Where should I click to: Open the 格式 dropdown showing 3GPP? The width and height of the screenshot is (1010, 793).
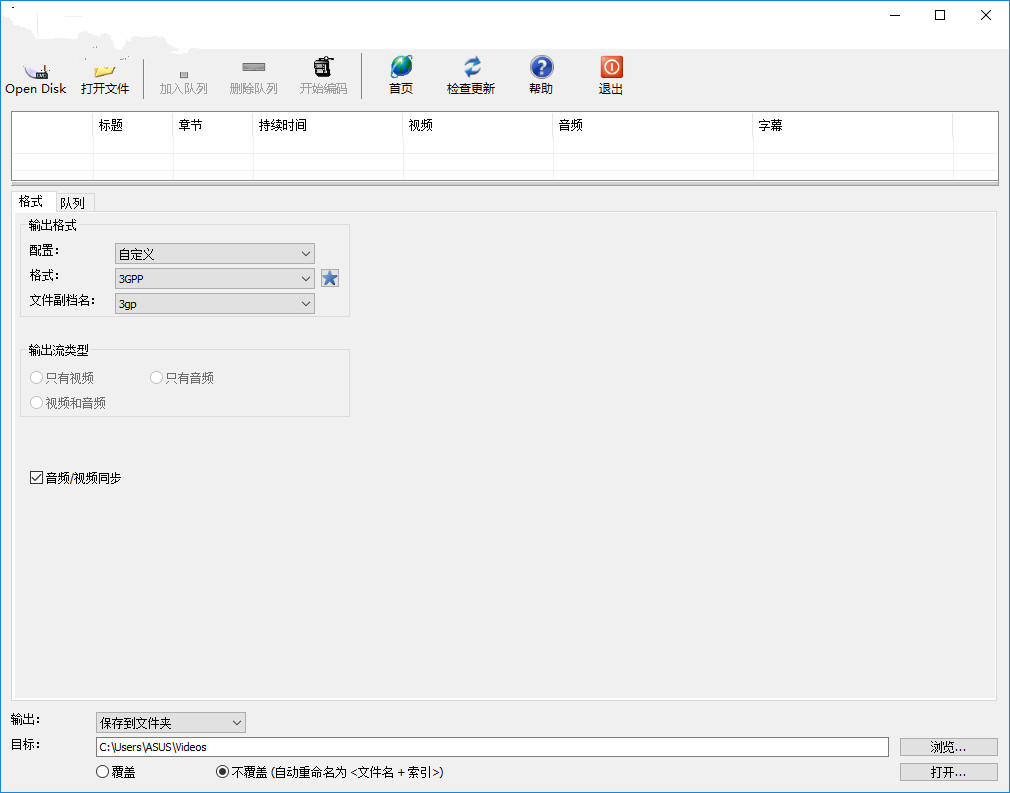click(x=215, y=279)
